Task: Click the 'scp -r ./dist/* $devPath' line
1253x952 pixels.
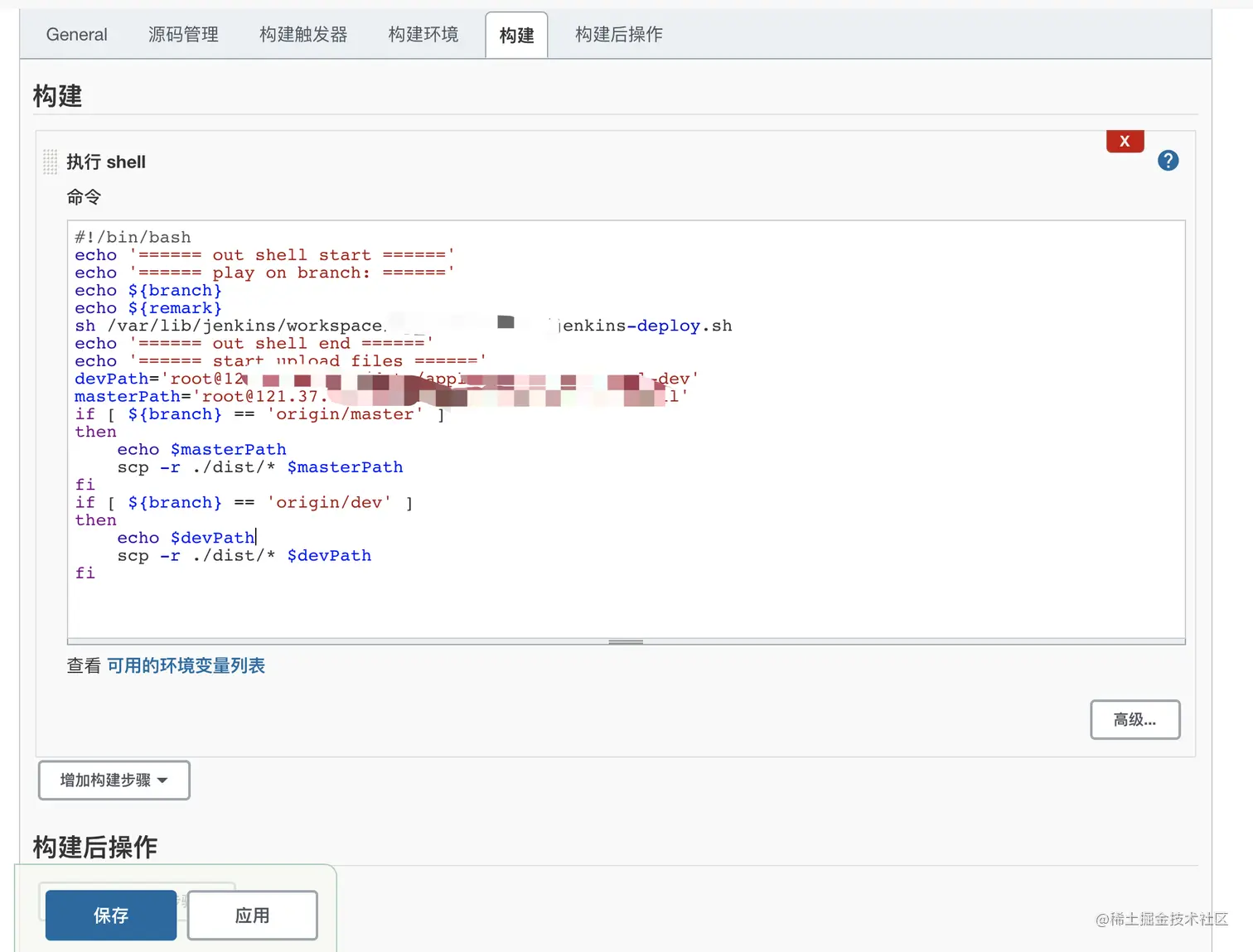Action: click(x=244, y=556)
